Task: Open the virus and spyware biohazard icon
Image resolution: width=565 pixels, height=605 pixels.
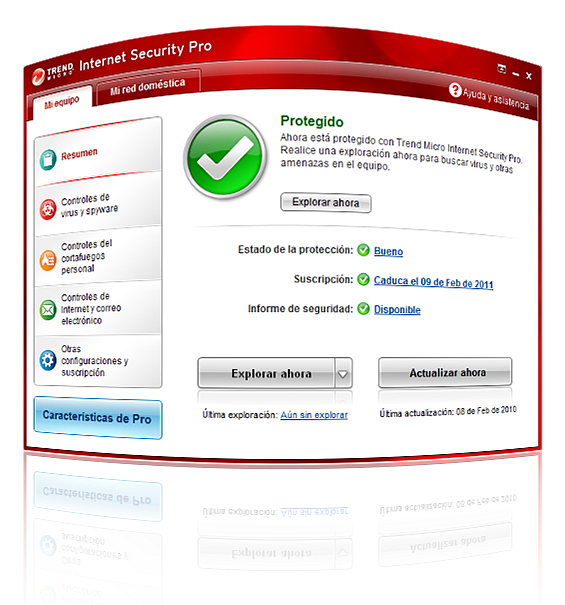Action: tap(48, 210)
